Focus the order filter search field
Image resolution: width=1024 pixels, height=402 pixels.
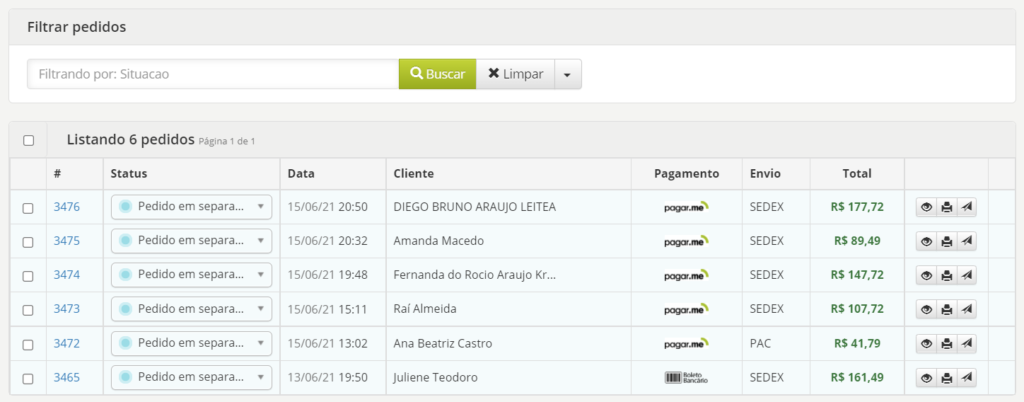213,75
